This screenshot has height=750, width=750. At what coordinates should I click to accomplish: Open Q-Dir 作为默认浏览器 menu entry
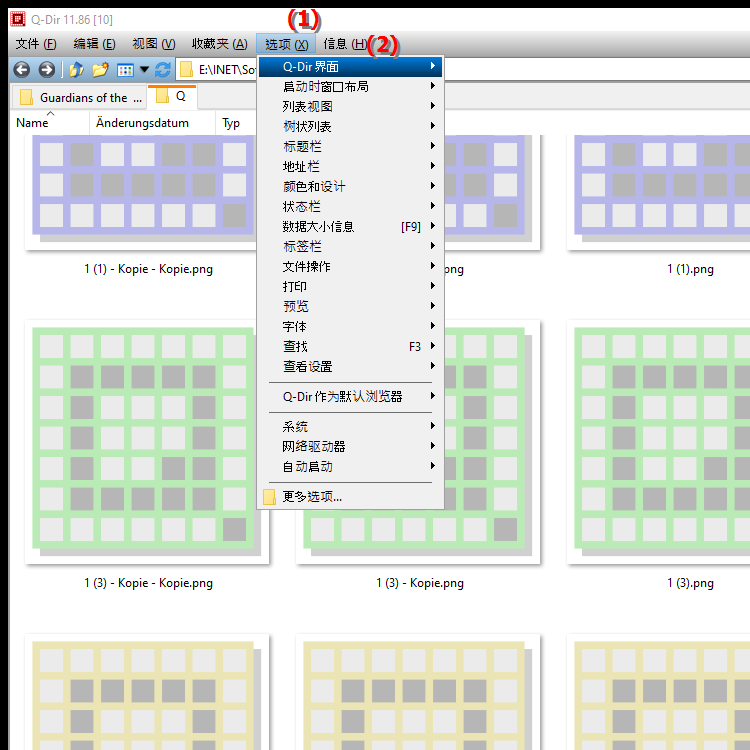(x=350, y=397)
